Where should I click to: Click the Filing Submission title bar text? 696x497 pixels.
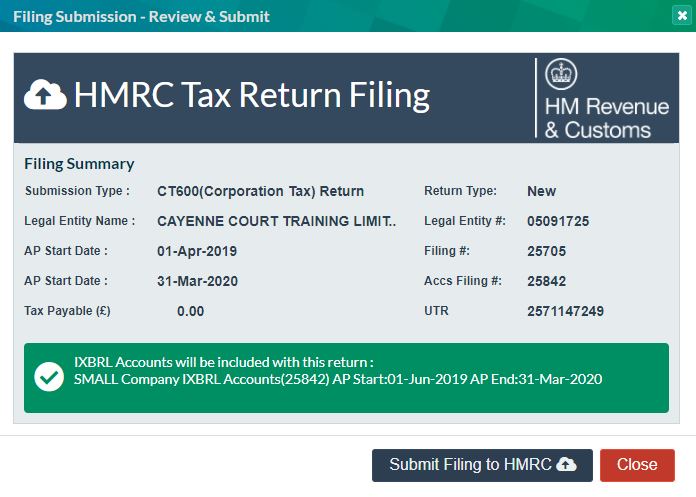point(140,16)
